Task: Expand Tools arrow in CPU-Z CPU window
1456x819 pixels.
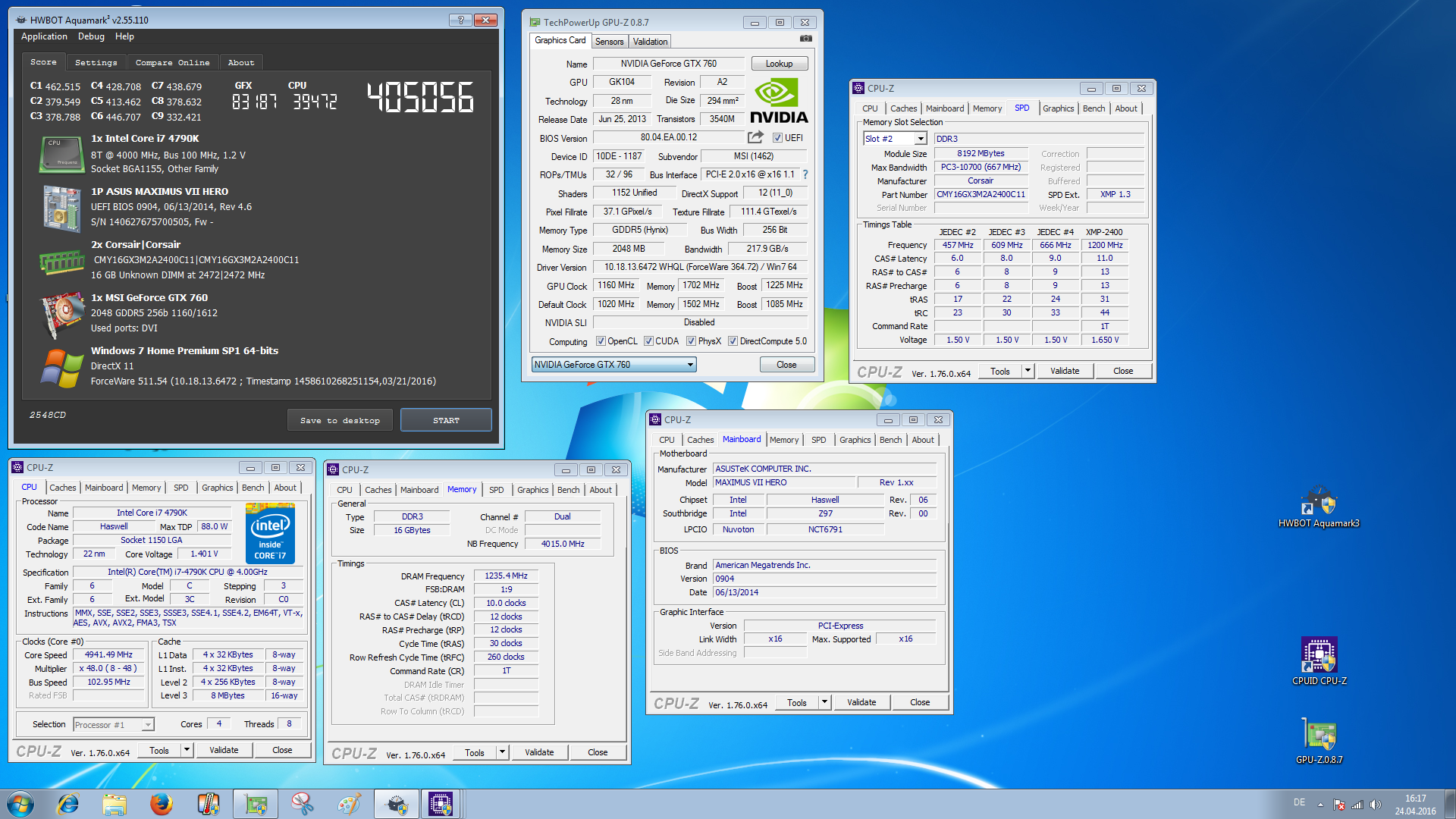Action: coord(187,750)
